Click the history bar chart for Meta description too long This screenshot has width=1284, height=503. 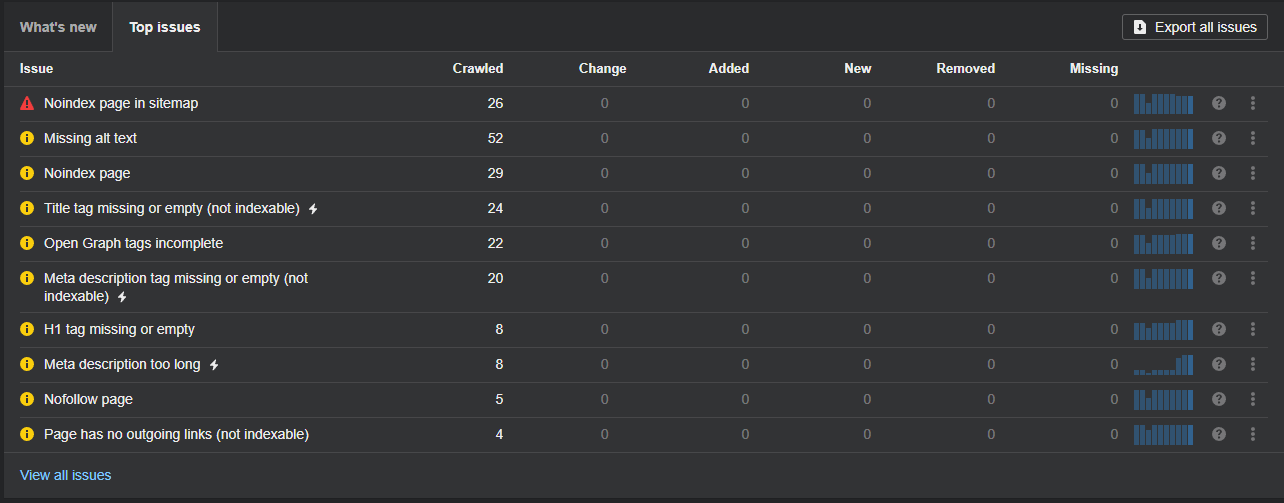pyautogui.click(x=1164, y=364)
